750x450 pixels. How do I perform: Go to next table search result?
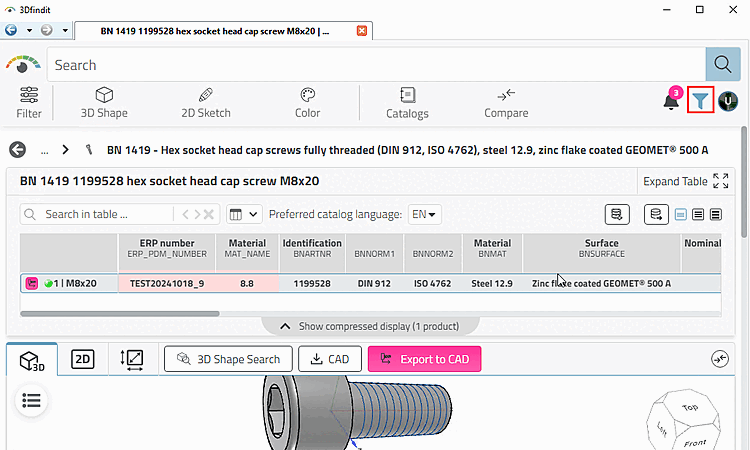pyautogui.click(x=197, y=214)
